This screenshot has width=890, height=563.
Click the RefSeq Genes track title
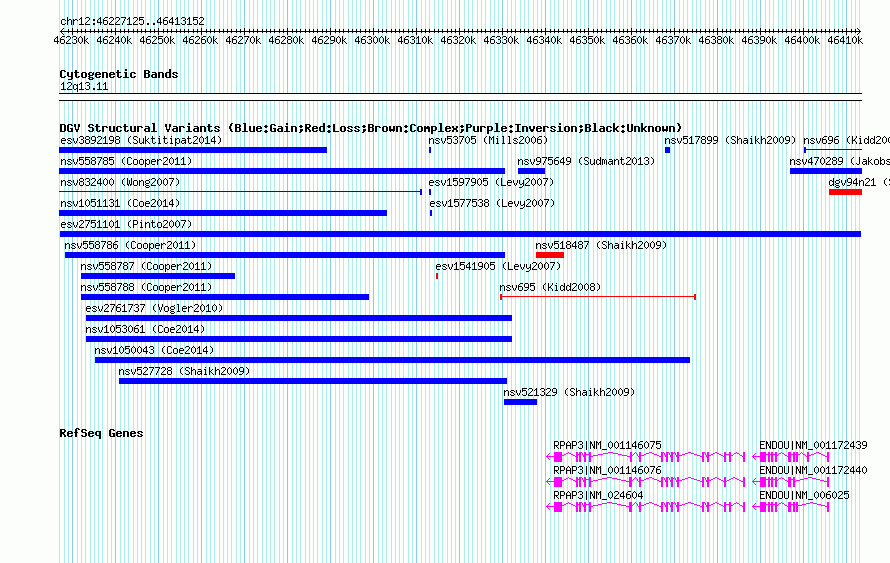point(101,433)
